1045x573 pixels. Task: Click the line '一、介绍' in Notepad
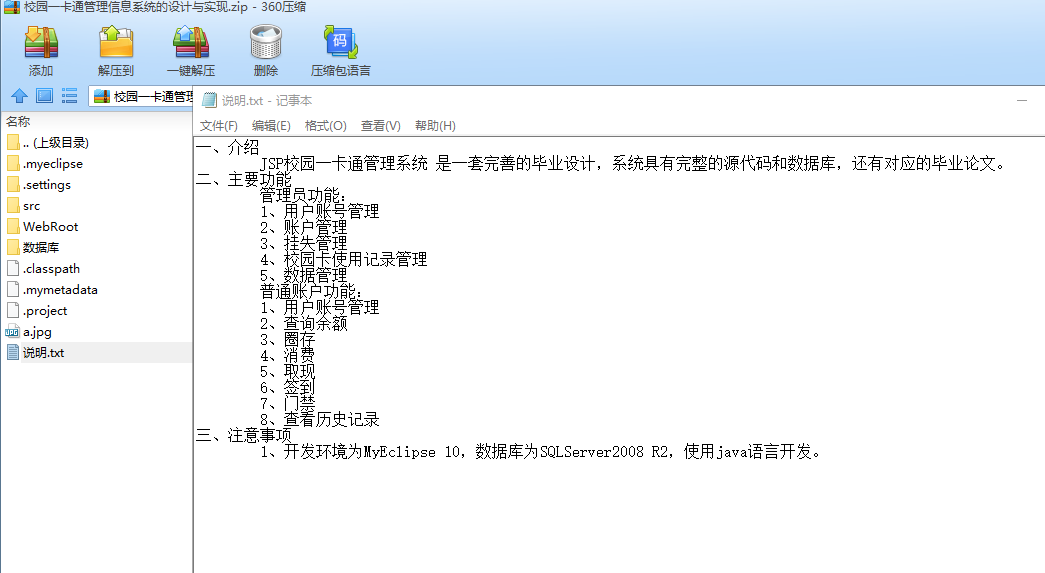pos(227,147)
